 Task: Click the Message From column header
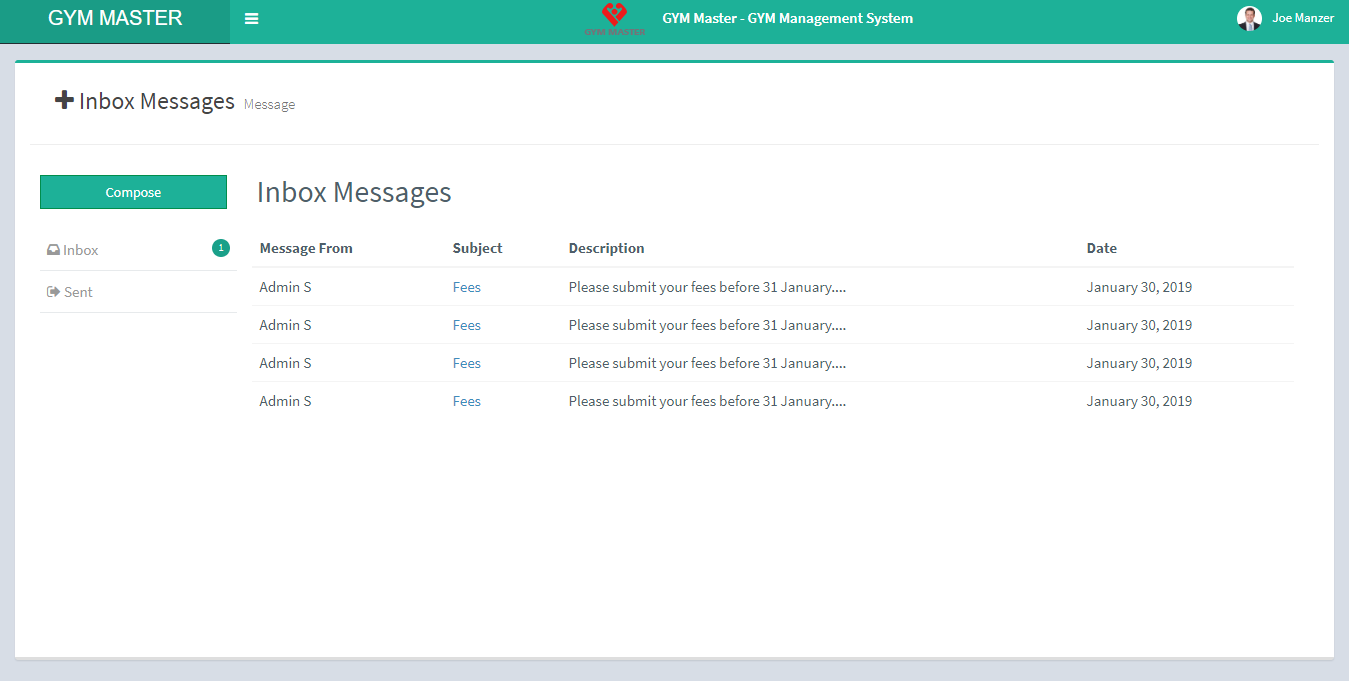pyautogui.click(x=305, y=248)
